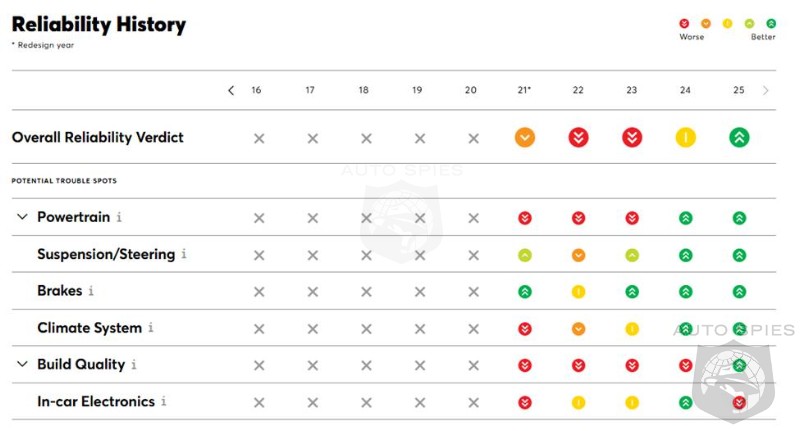Viewport: 800px width, 431px height.
Task: Expand the Powertrain row chevron
Action: (22, 217)
